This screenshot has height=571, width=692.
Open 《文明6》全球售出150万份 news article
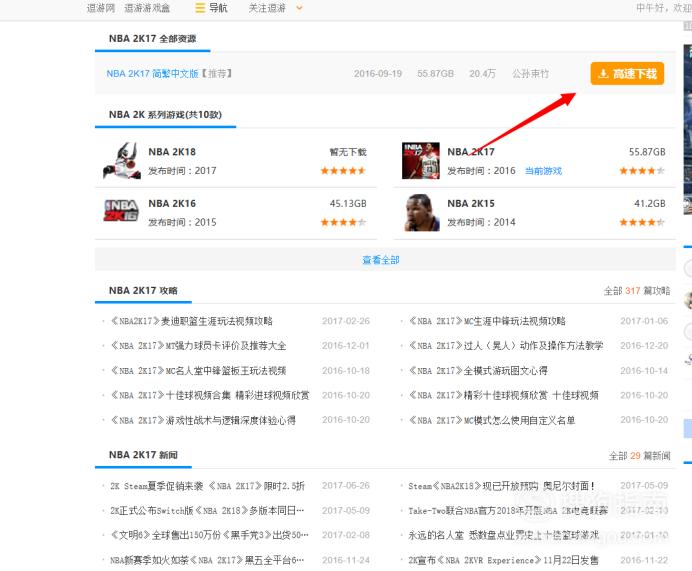[x=209, y=535]
